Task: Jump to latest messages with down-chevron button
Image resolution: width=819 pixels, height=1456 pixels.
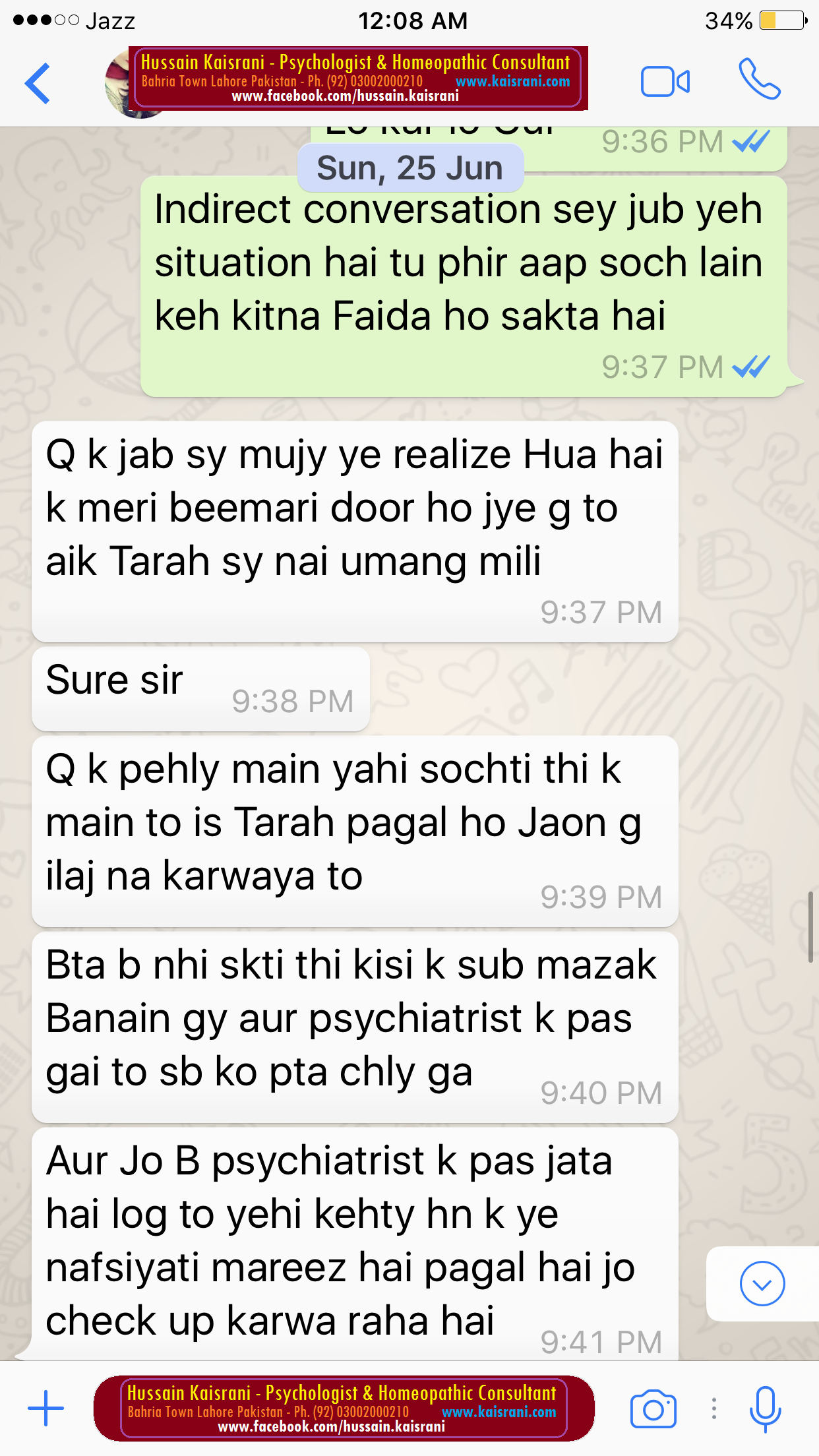Action: [x=762, y=1284]
